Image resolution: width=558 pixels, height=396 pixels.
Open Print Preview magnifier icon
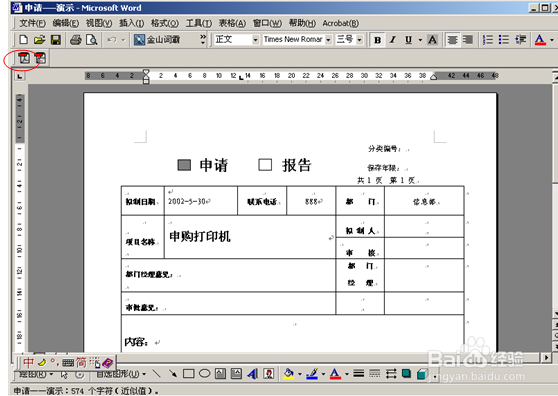click(92, 39)
